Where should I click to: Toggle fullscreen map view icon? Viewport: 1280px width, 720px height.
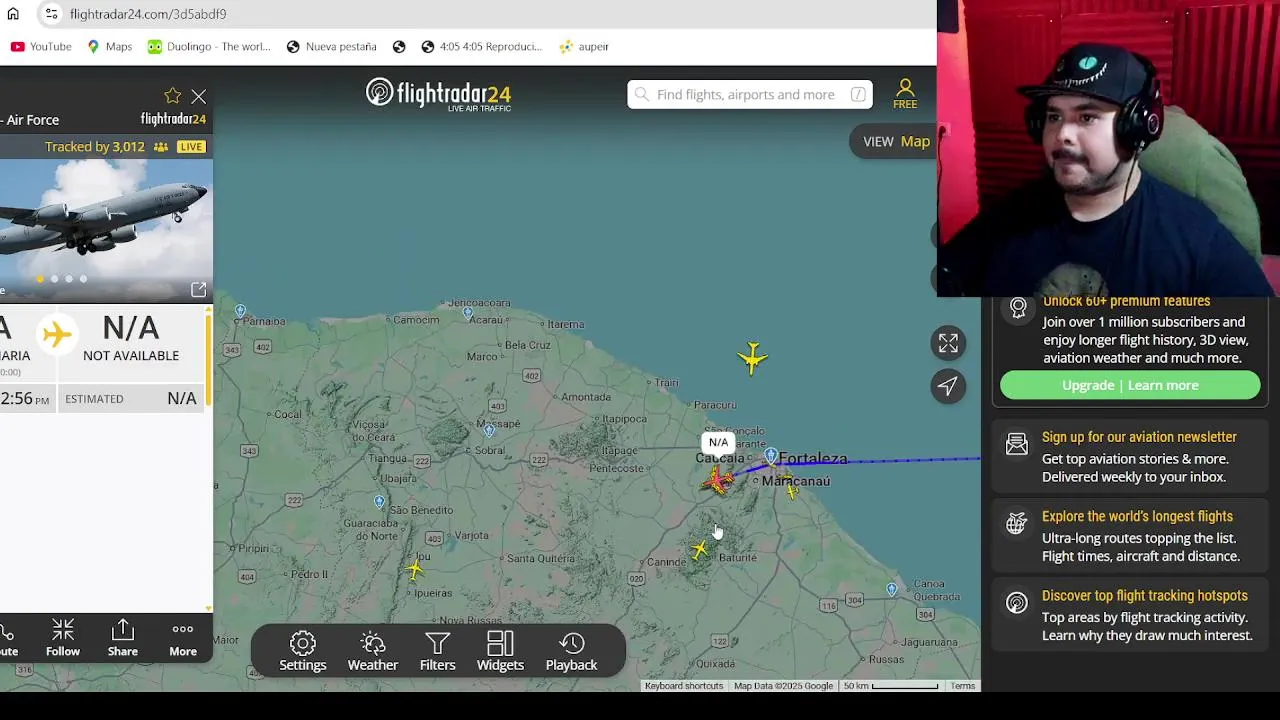pos(948,343)
